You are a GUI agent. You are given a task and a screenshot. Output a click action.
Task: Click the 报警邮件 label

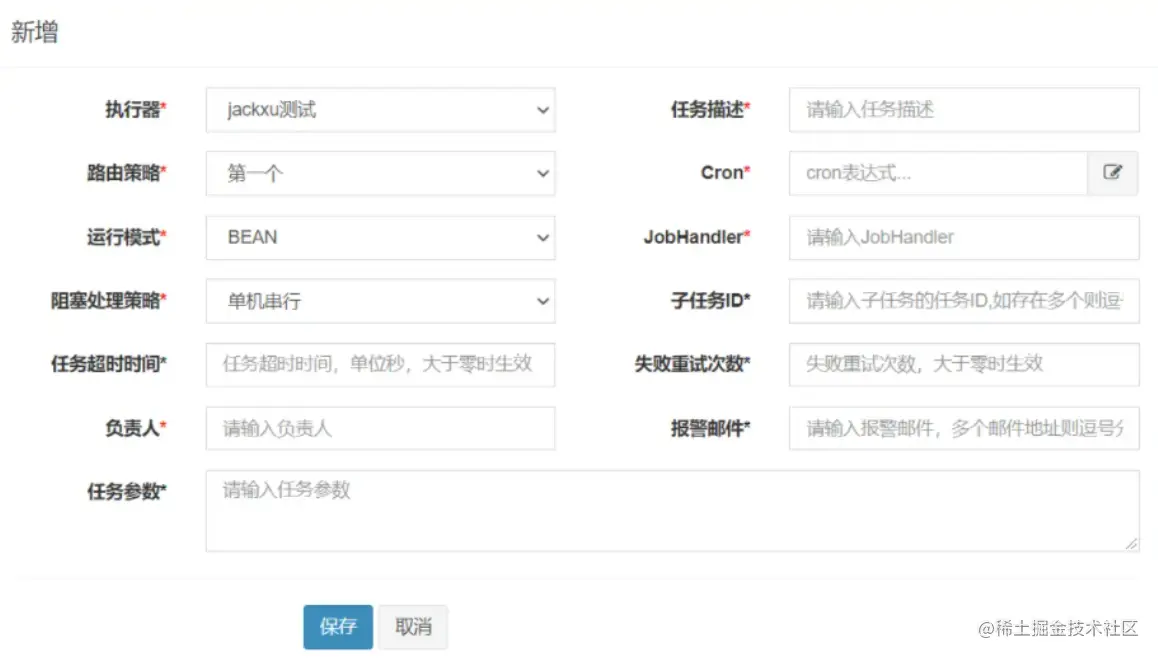(x=710, y=428)
